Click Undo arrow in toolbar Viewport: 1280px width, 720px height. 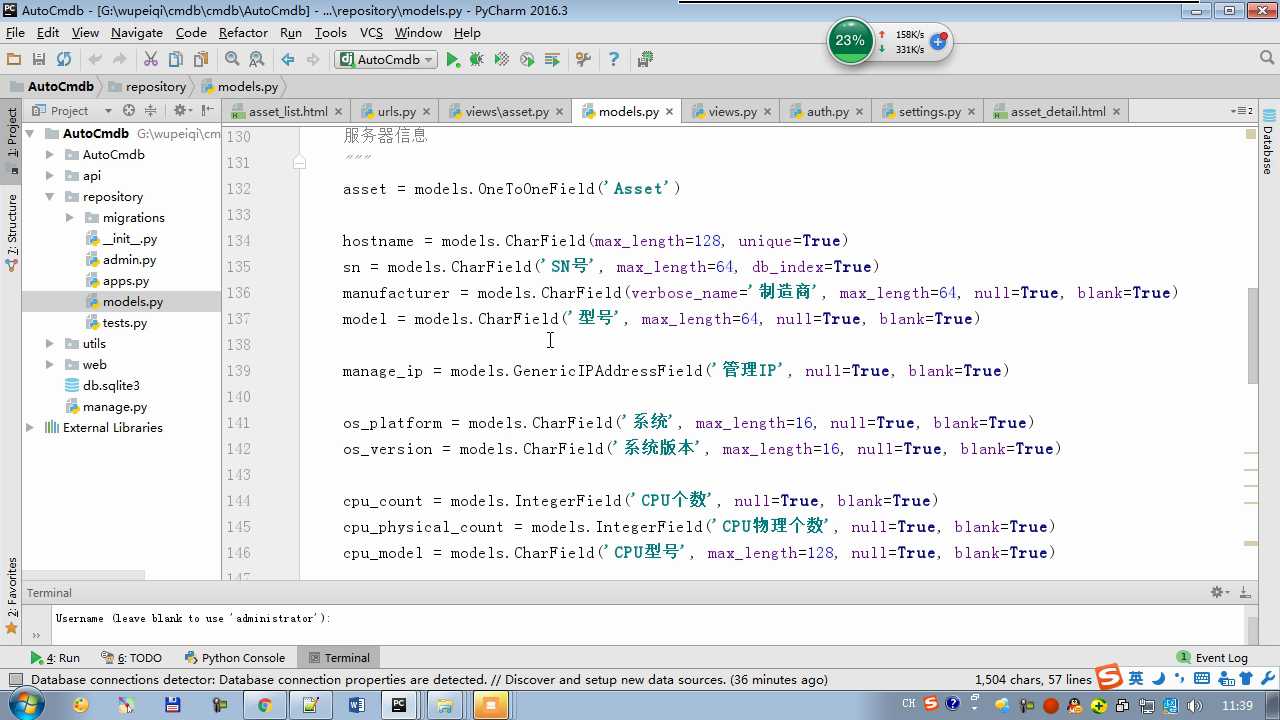click(x=95, y=60)
